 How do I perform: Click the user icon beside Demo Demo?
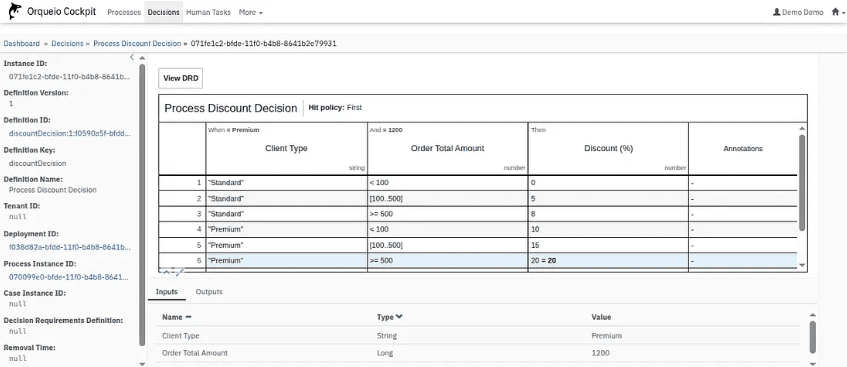click(x=777, y=12)
